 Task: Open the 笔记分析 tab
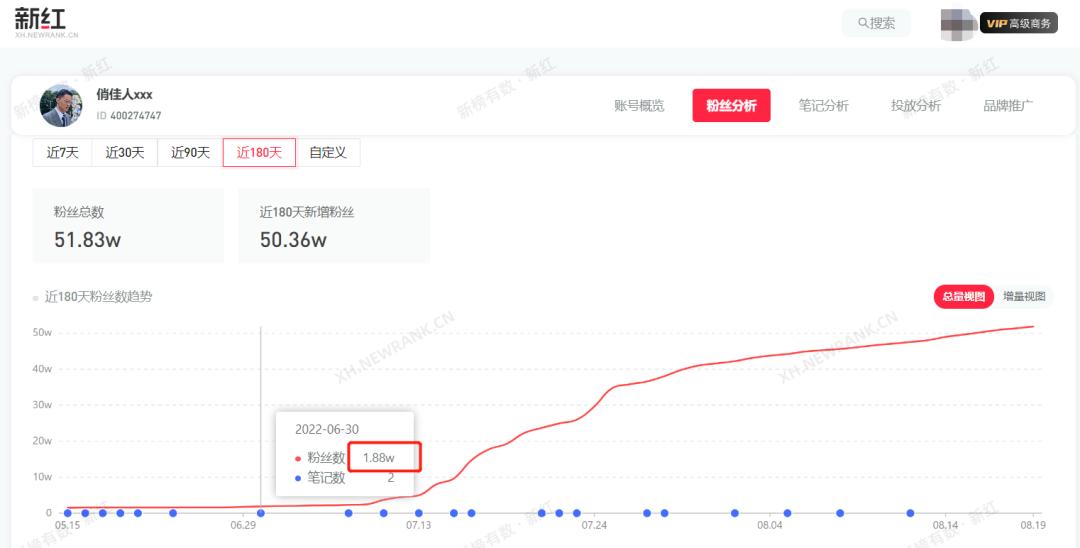(823, 105)
